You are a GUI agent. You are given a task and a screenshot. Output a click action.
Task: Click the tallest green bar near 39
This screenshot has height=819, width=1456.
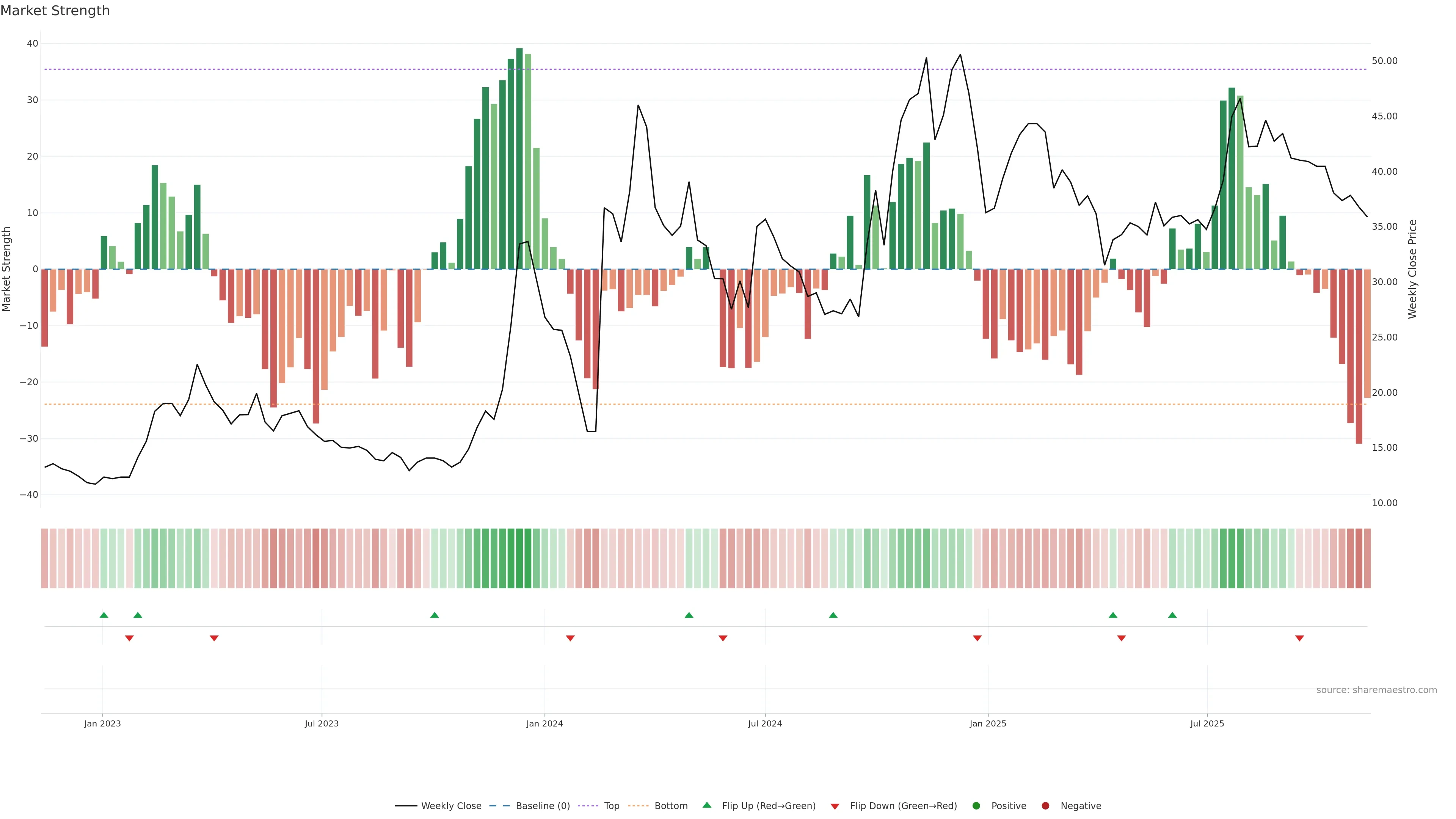pos(519,158)
